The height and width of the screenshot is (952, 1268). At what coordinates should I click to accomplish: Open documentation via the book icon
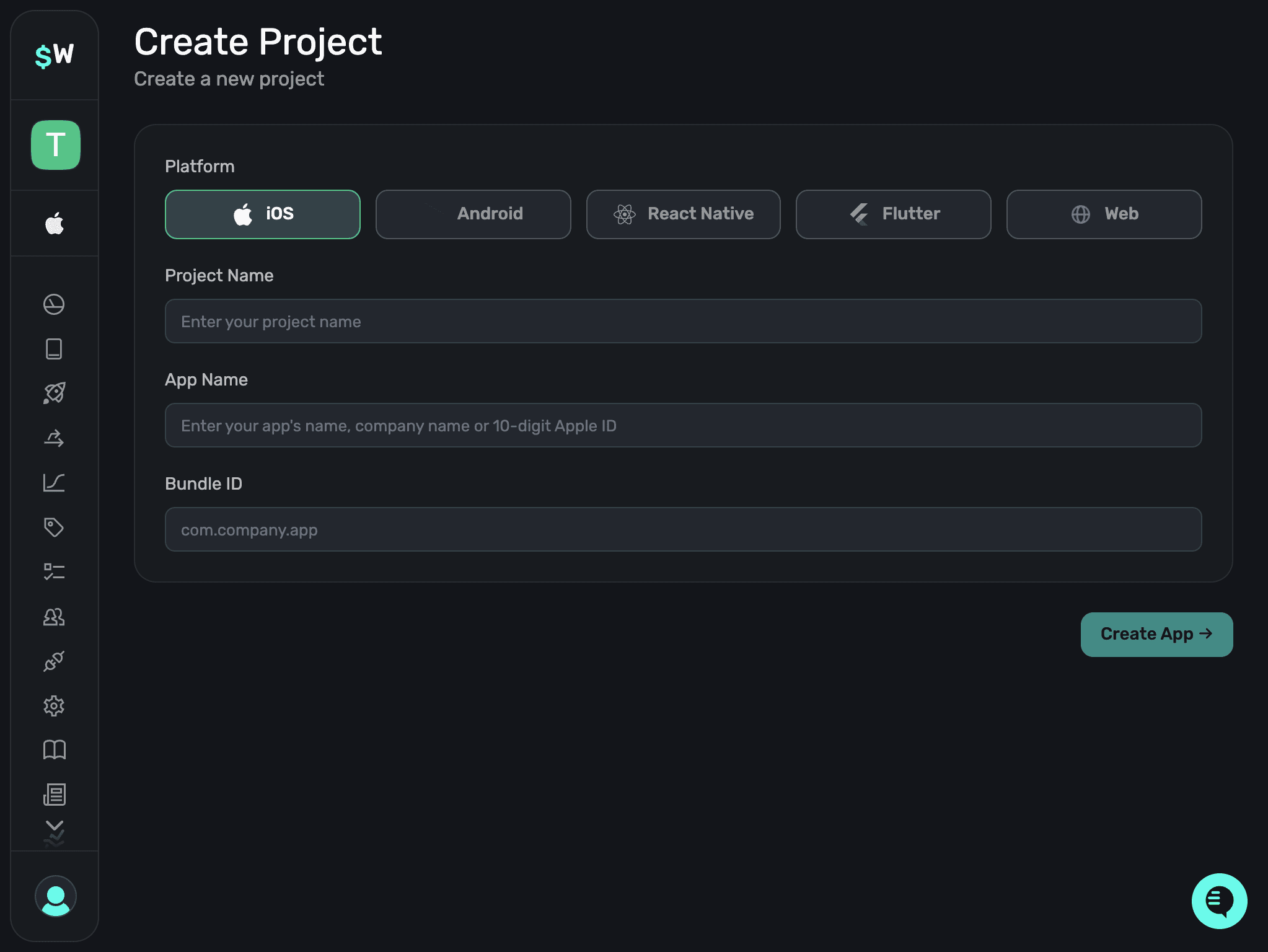[x=55, y=750]
